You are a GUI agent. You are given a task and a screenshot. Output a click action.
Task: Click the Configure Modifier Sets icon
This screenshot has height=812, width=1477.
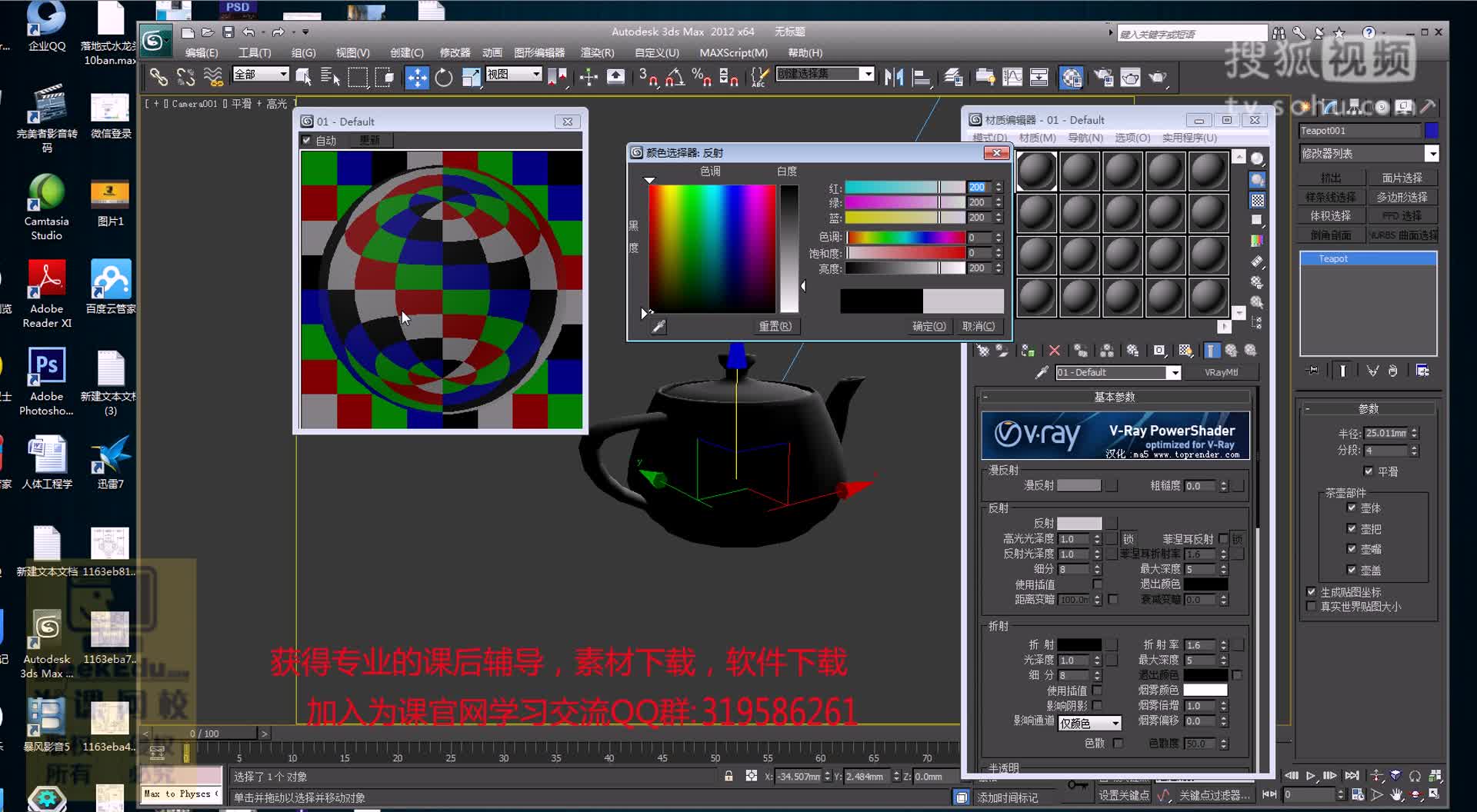(1422, 371)
